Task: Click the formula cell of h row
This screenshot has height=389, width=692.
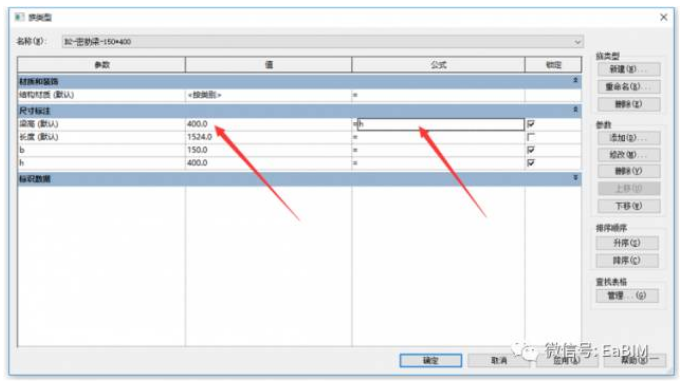Action: point(438,163)
